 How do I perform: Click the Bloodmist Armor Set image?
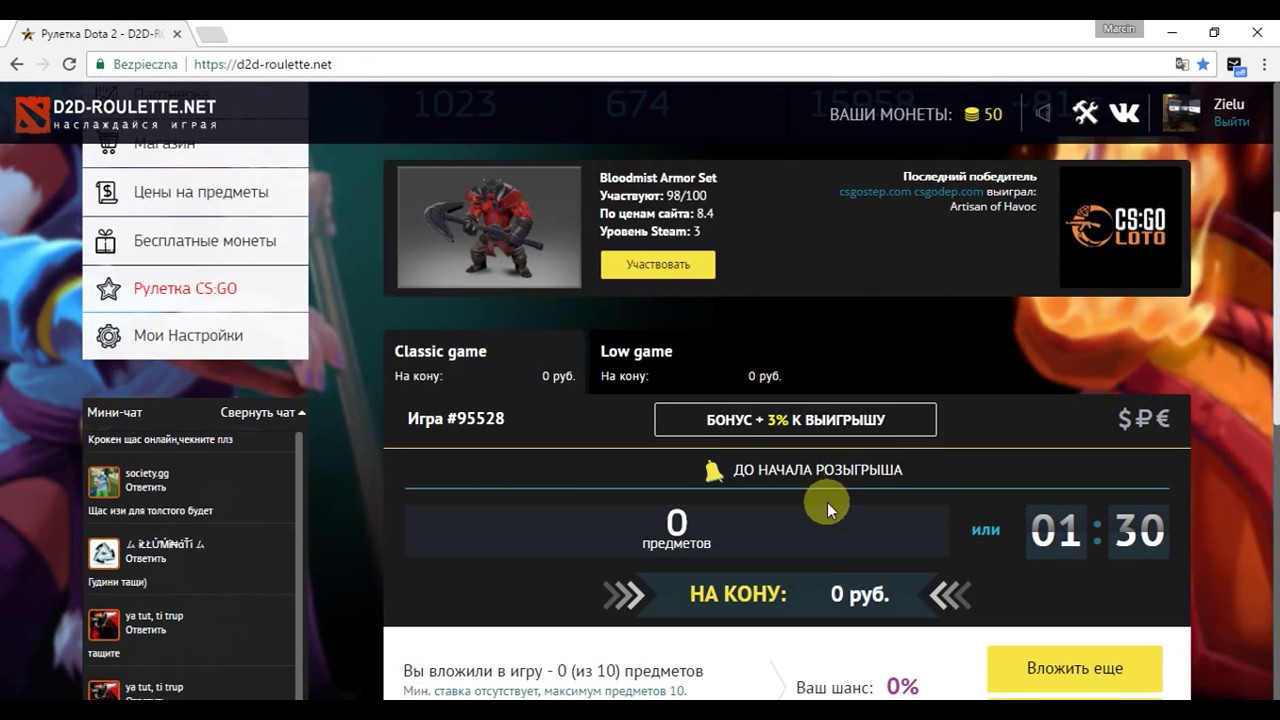[489, 227]
